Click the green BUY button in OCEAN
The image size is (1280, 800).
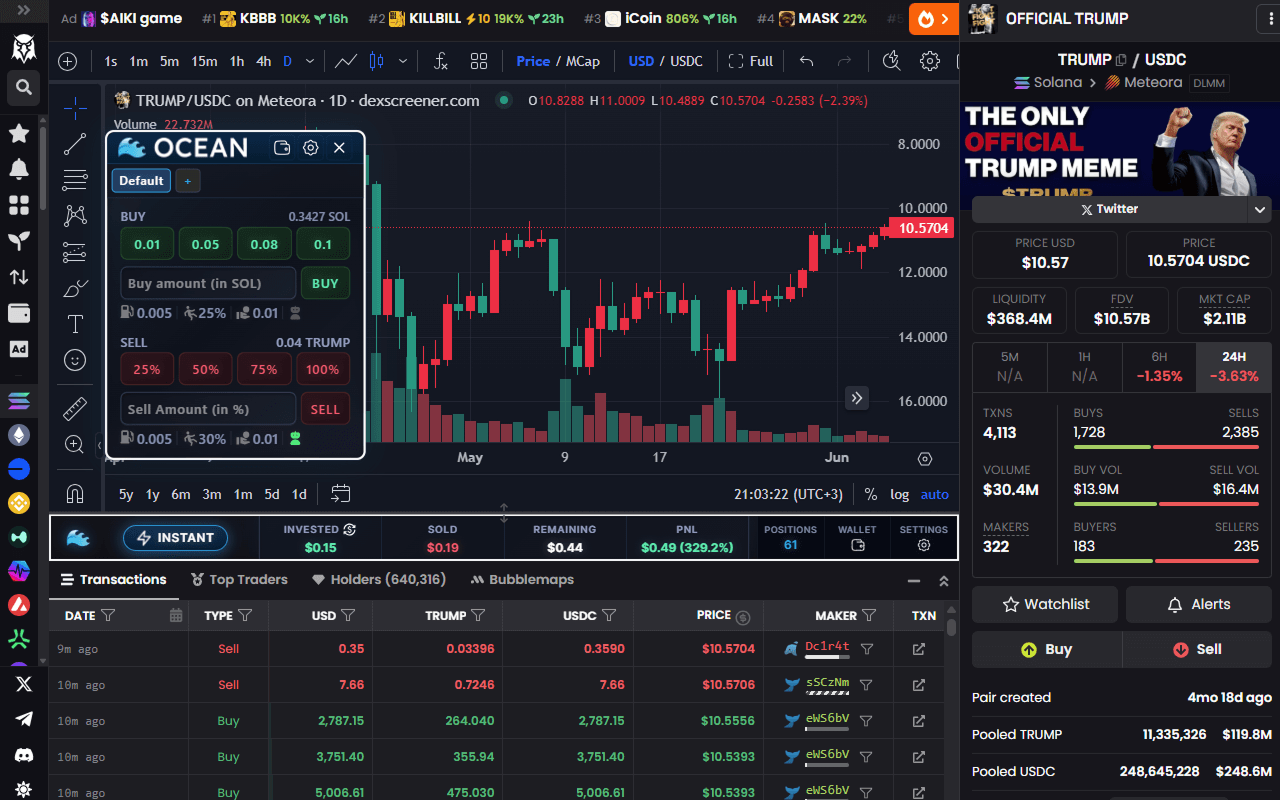(x=325, y=283)
